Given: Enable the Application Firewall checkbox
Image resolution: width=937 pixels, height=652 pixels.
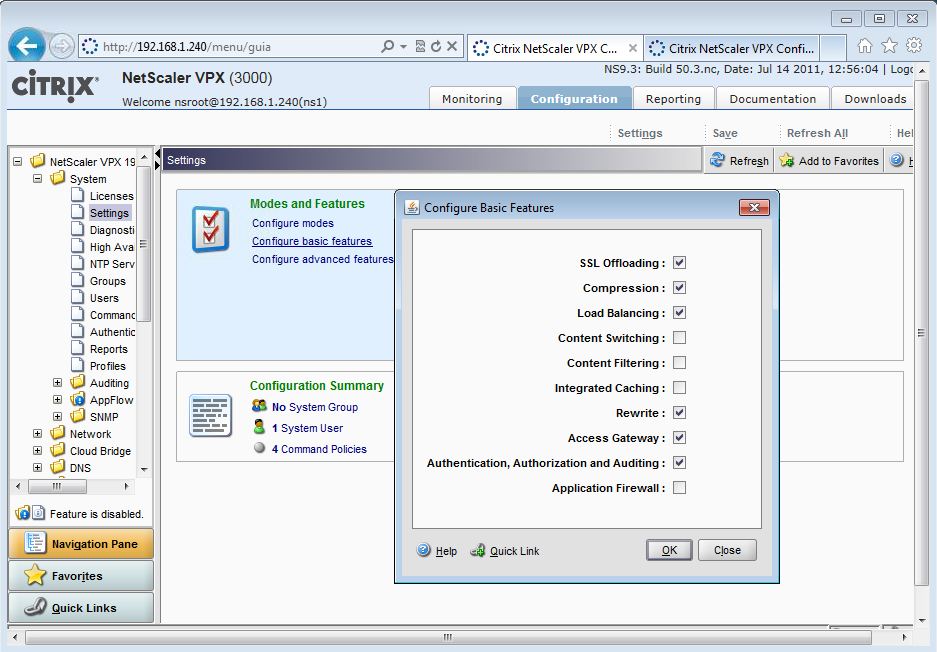Looking at the screenshot, I should coord(679,488).
